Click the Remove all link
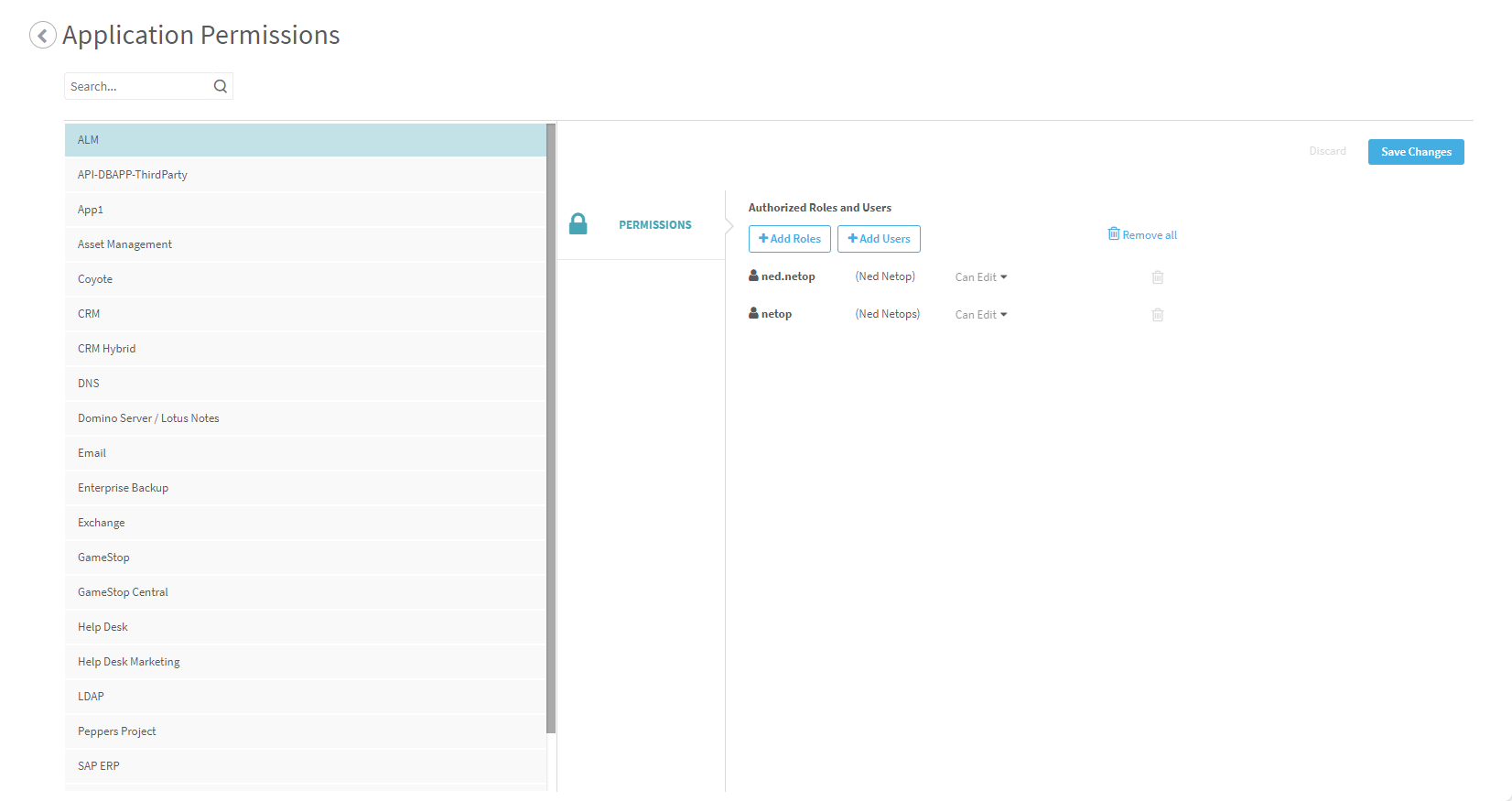 coord(1142,235)
